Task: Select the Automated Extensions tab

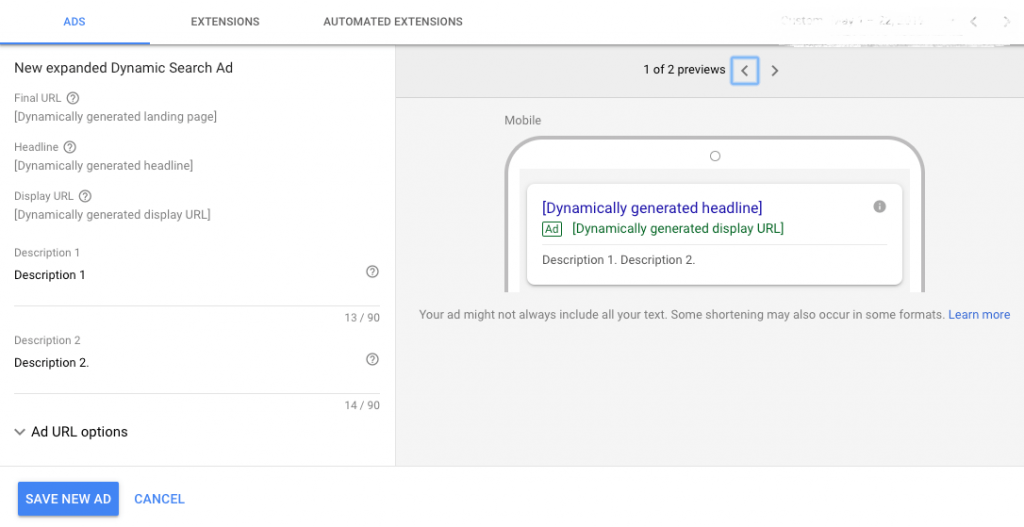Action: pyautogui.click(x=393, y=21)
